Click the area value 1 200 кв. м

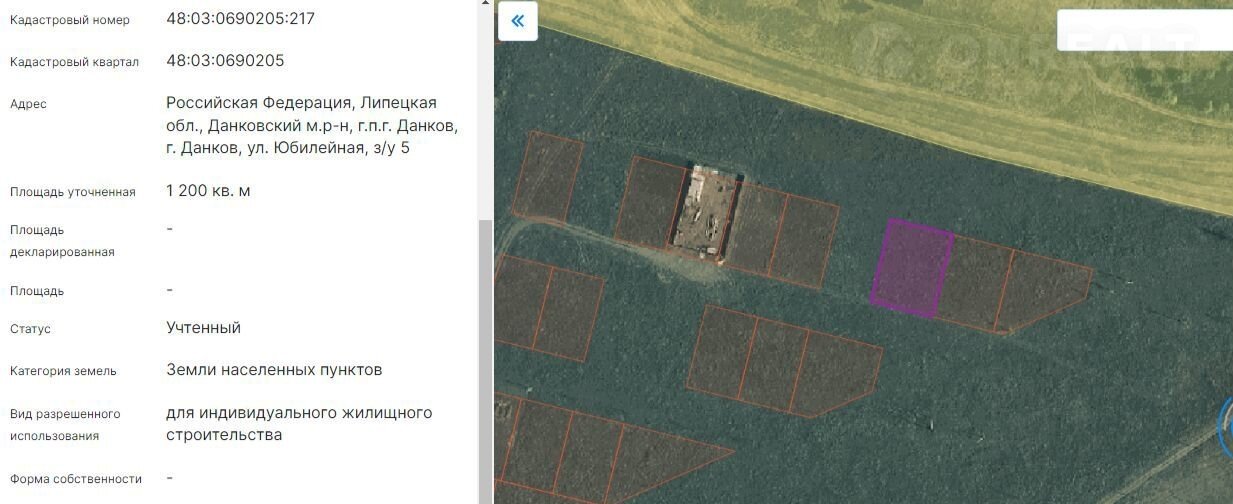pos(208,191)
